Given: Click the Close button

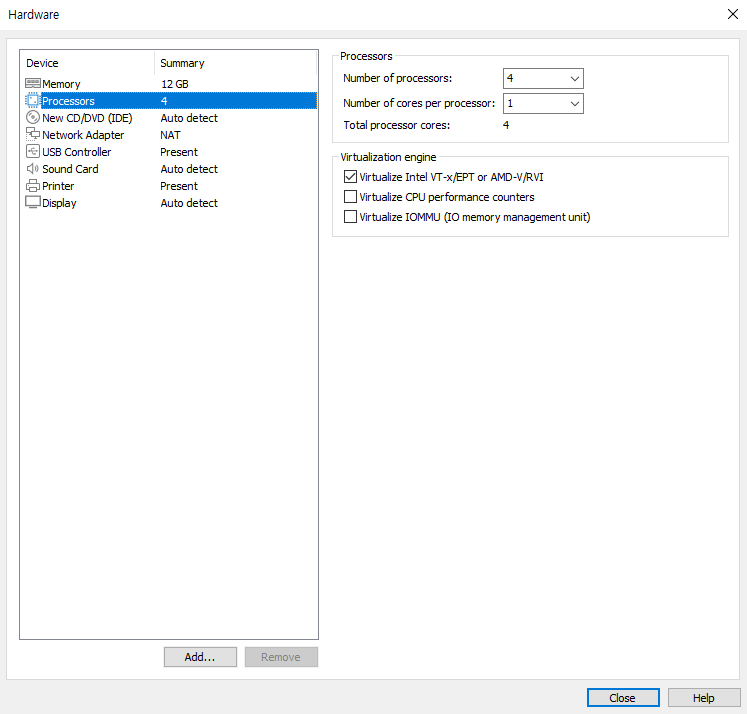Looking at the screenshot, I should coord(623,698).
